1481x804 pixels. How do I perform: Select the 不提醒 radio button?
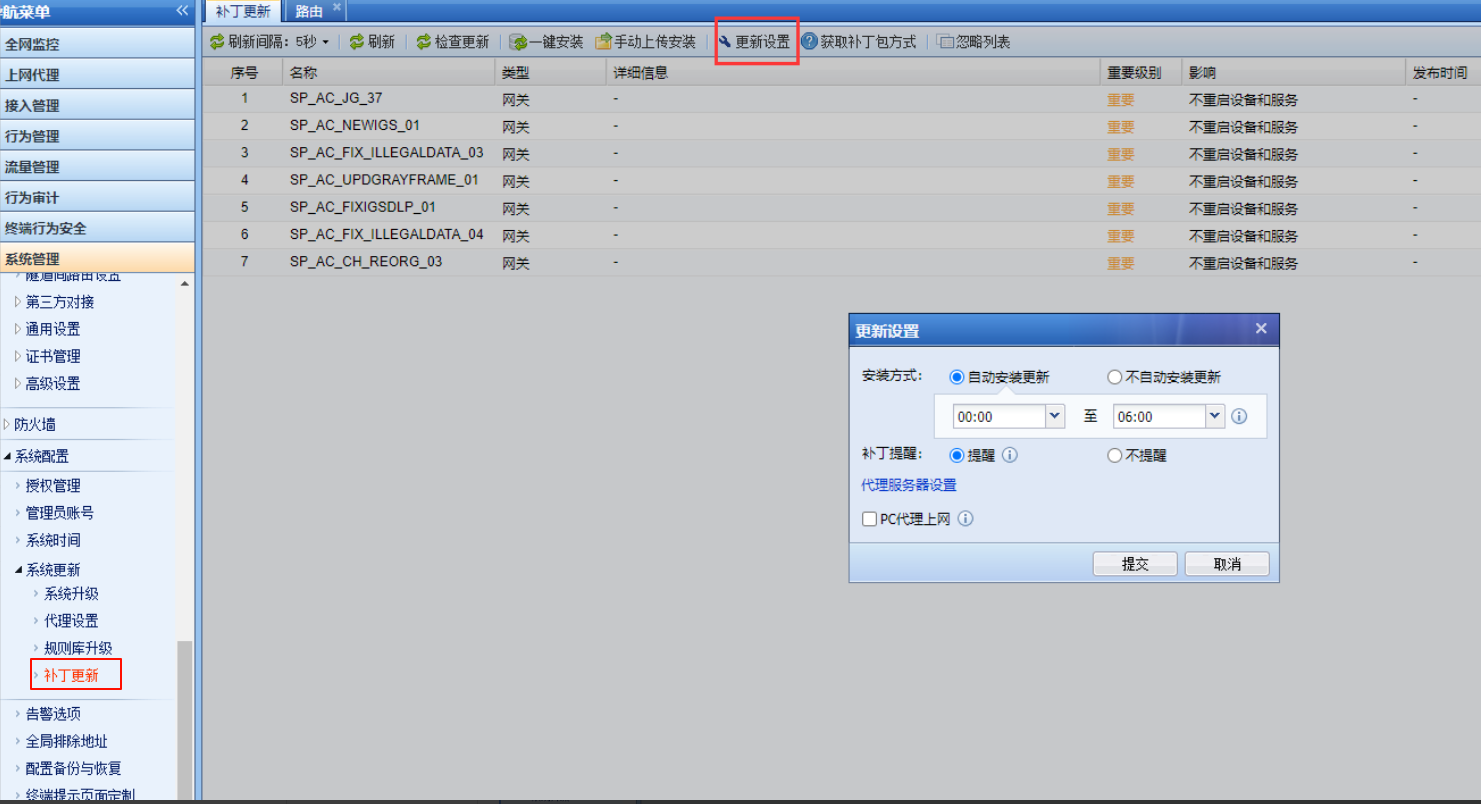[x=1115, y=455]
